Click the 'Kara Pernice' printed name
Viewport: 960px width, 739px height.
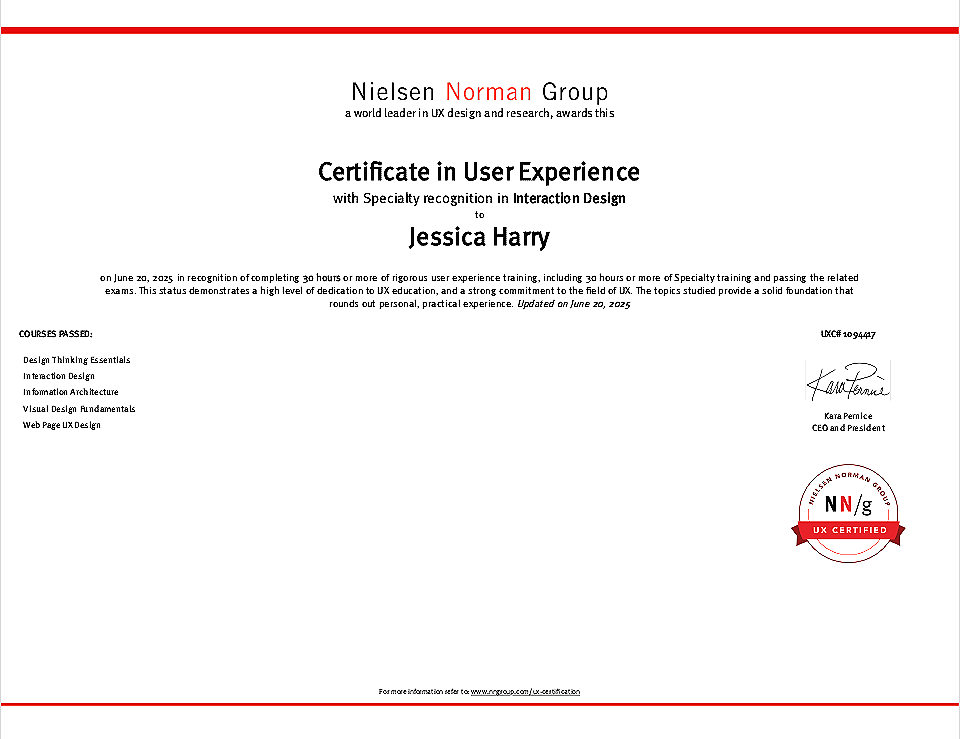848,416
